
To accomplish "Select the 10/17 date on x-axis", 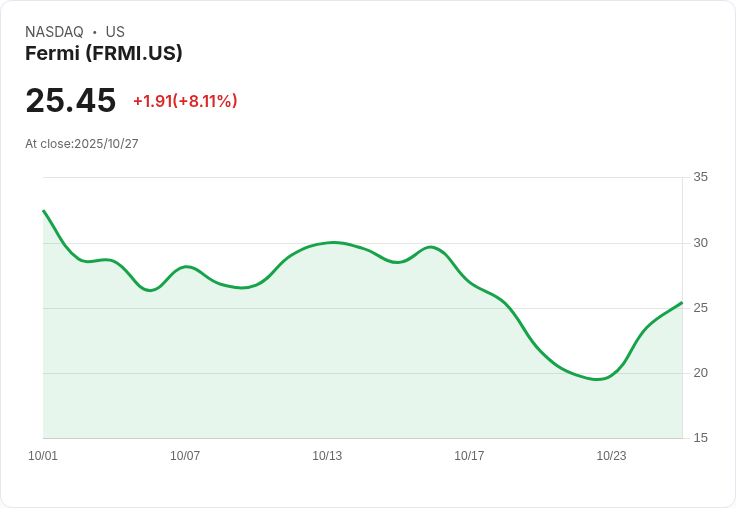I will tap(469, 456).
